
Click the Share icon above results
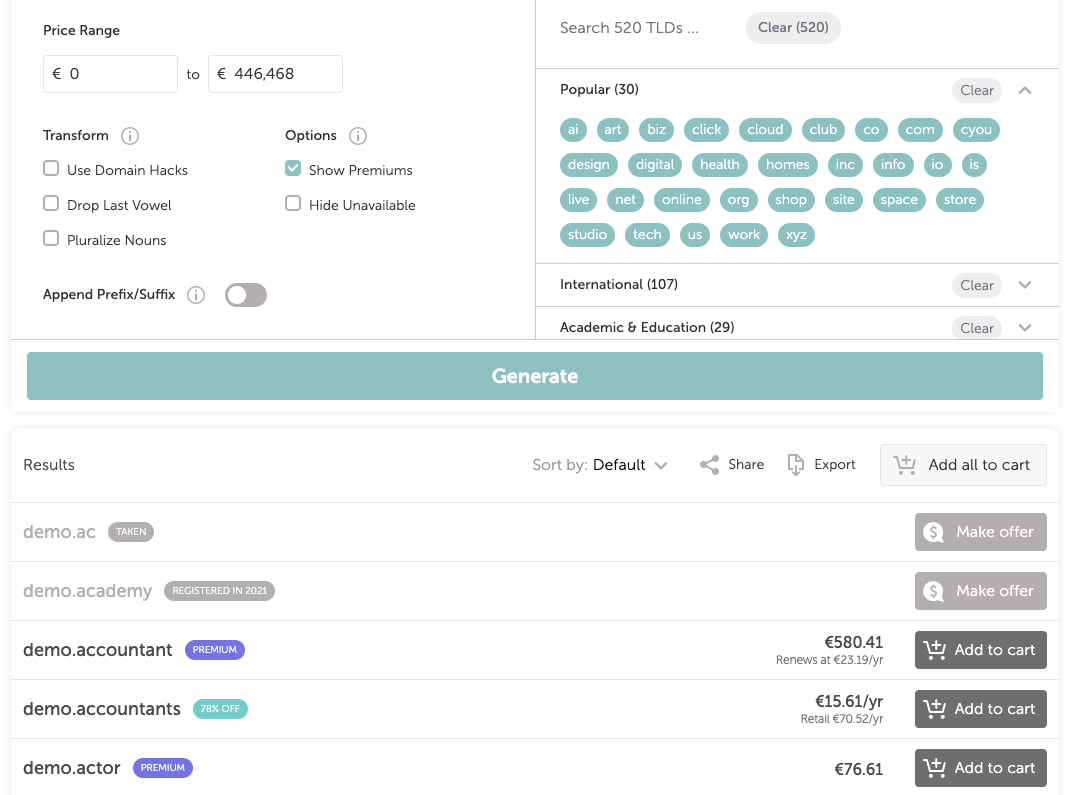[708, 464]
